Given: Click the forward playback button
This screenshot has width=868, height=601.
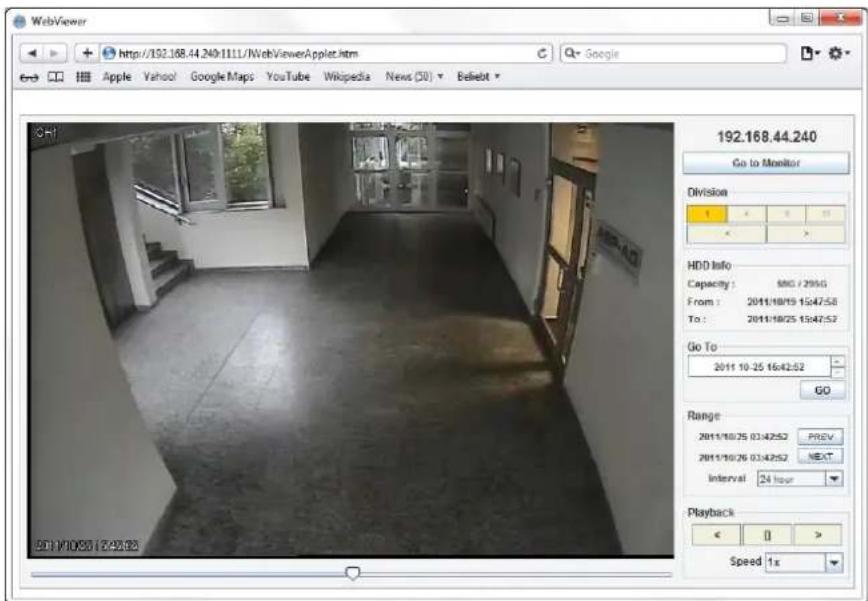Looking at the screenshot, I should pos(818,535).
